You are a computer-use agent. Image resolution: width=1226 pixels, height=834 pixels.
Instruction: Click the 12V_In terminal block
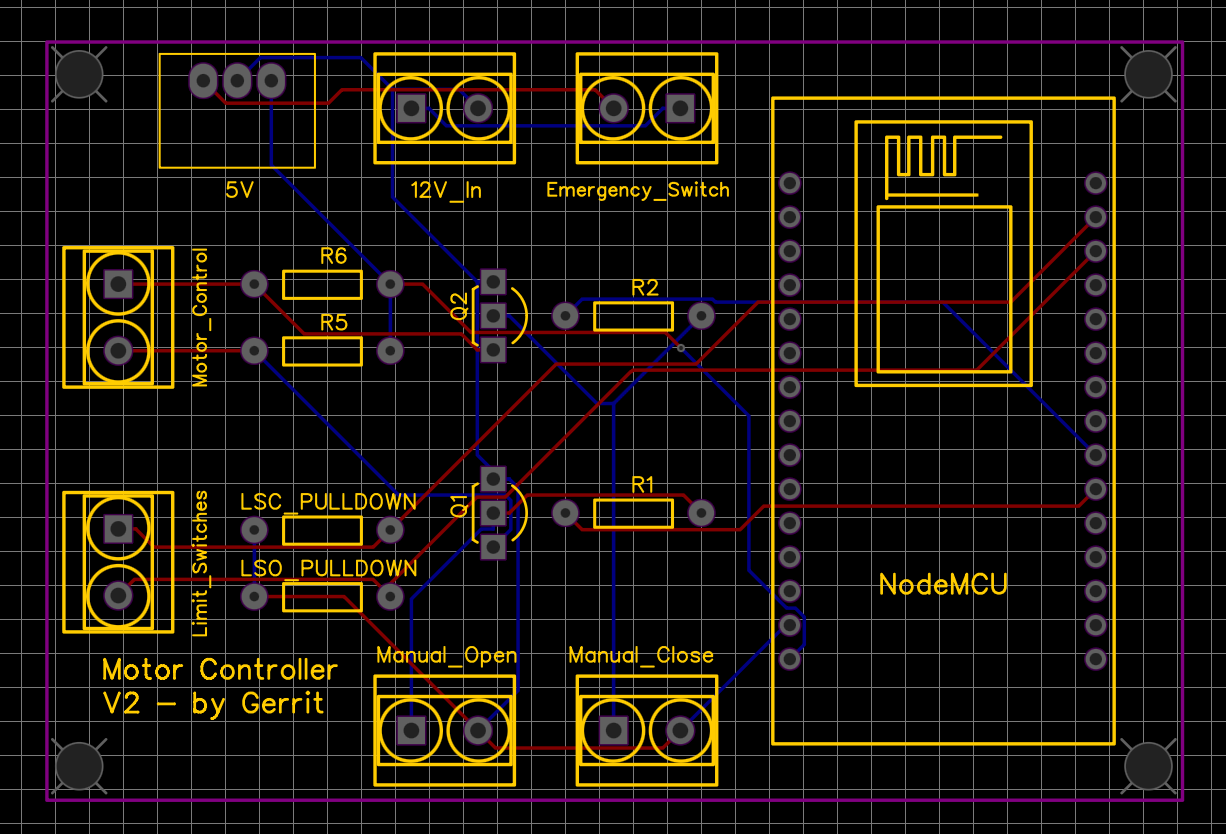(x=444, y=105)
